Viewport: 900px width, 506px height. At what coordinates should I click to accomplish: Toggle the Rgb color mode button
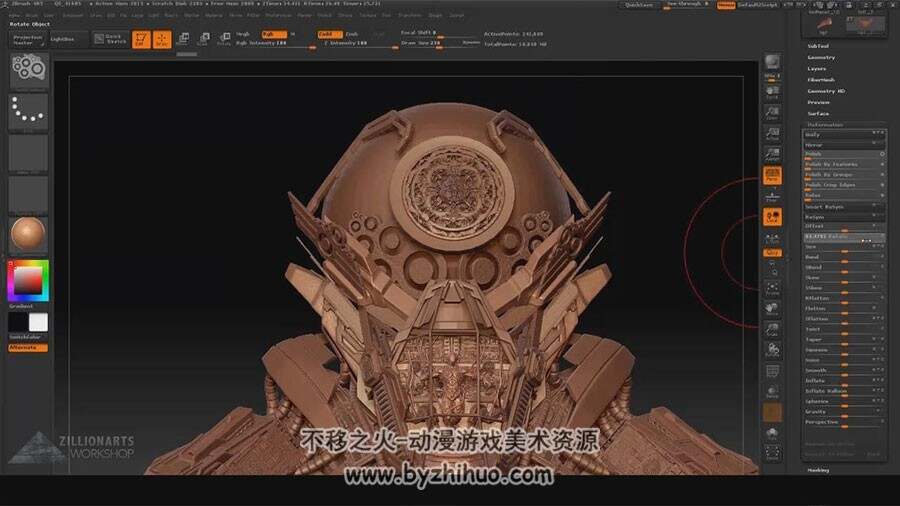coord(274,34)
